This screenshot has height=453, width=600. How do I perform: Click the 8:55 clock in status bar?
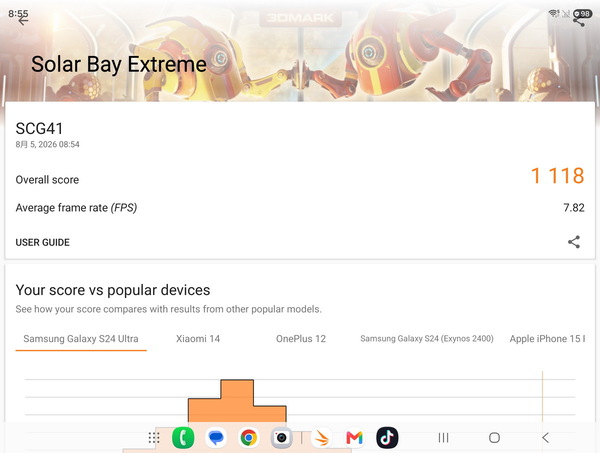[x=18, y=14]
